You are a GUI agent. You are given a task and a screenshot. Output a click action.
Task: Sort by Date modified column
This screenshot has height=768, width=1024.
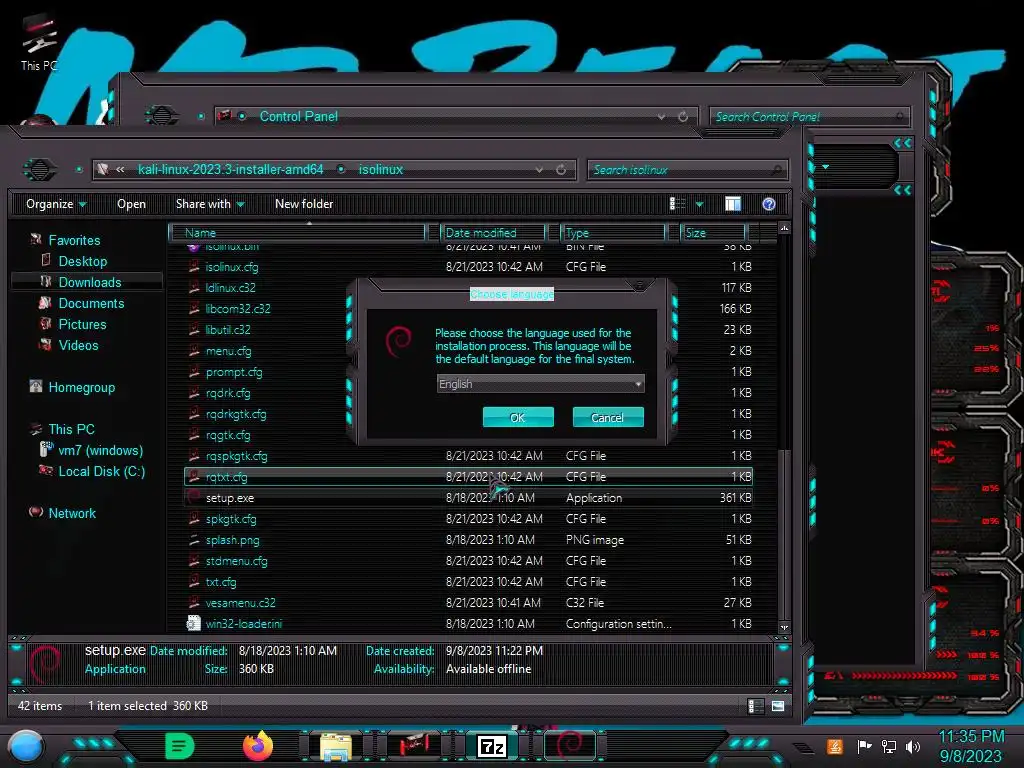pos(493,232)
